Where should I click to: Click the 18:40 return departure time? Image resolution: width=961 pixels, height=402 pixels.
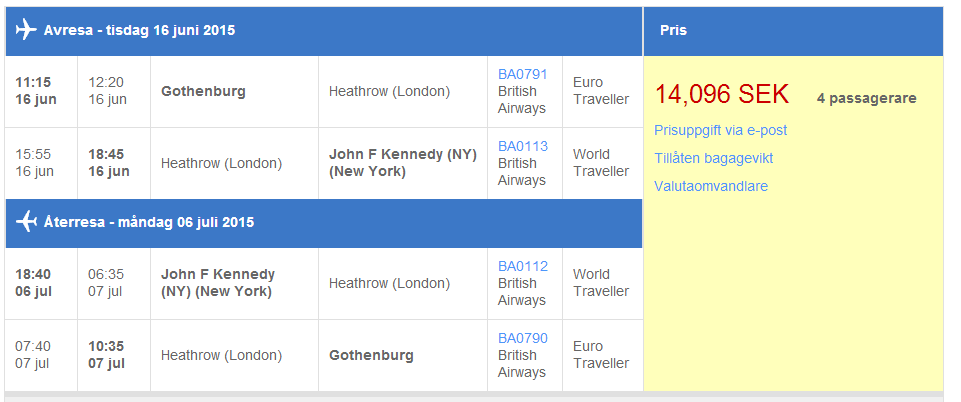[x=33, y=274]
